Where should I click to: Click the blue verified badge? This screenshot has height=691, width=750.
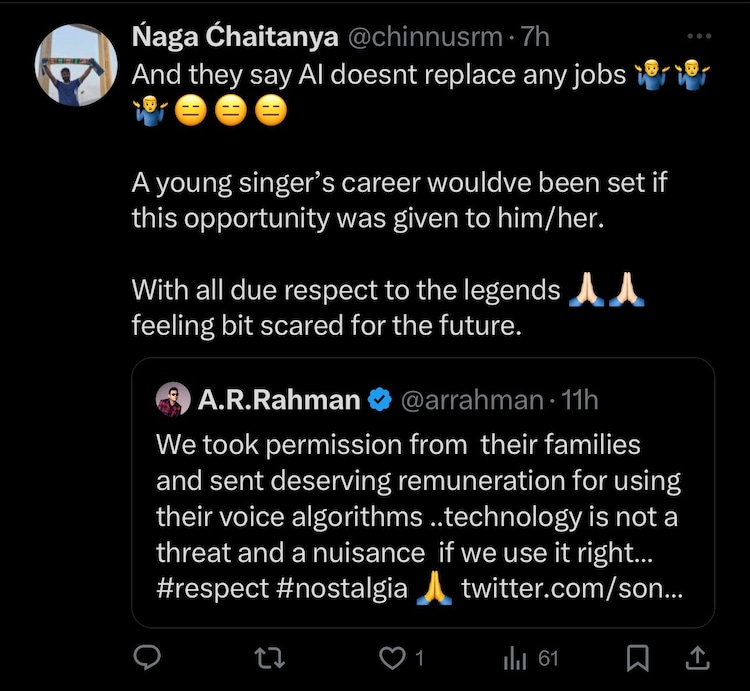pos(380,401)
